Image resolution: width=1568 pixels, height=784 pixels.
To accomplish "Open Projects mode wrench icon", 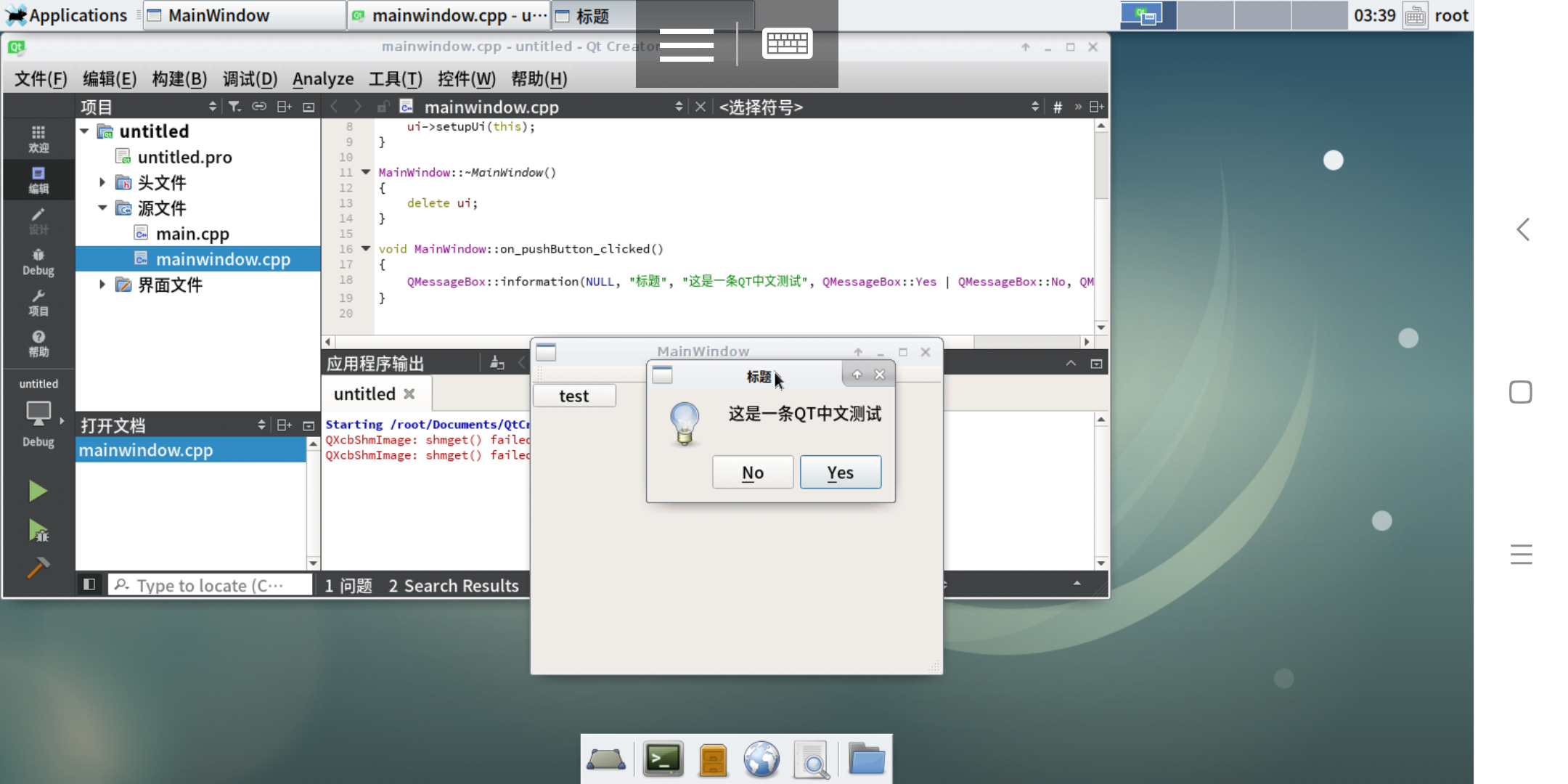I will [x=38, y=302].
